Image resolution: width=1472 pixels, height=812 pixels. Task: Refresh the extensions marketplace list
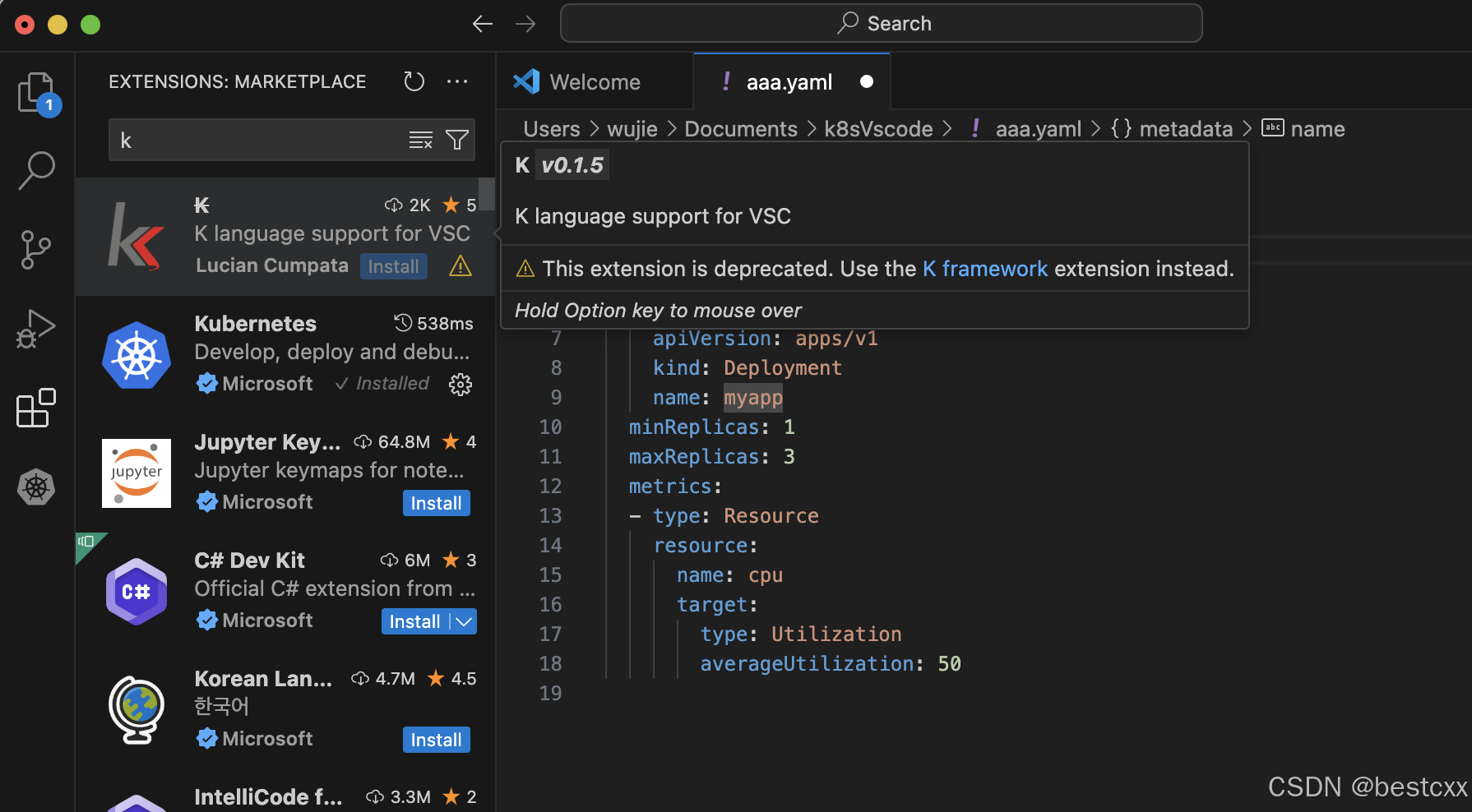pyautogui.click(x=414, y=81)
